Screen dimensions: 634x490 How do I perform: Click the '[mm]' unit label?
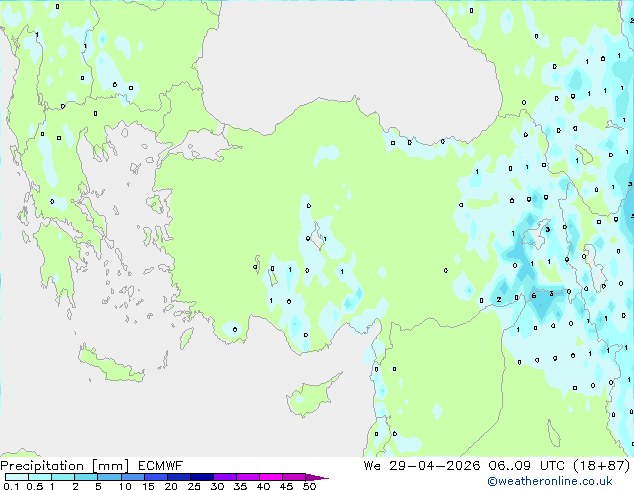point(111,466)
